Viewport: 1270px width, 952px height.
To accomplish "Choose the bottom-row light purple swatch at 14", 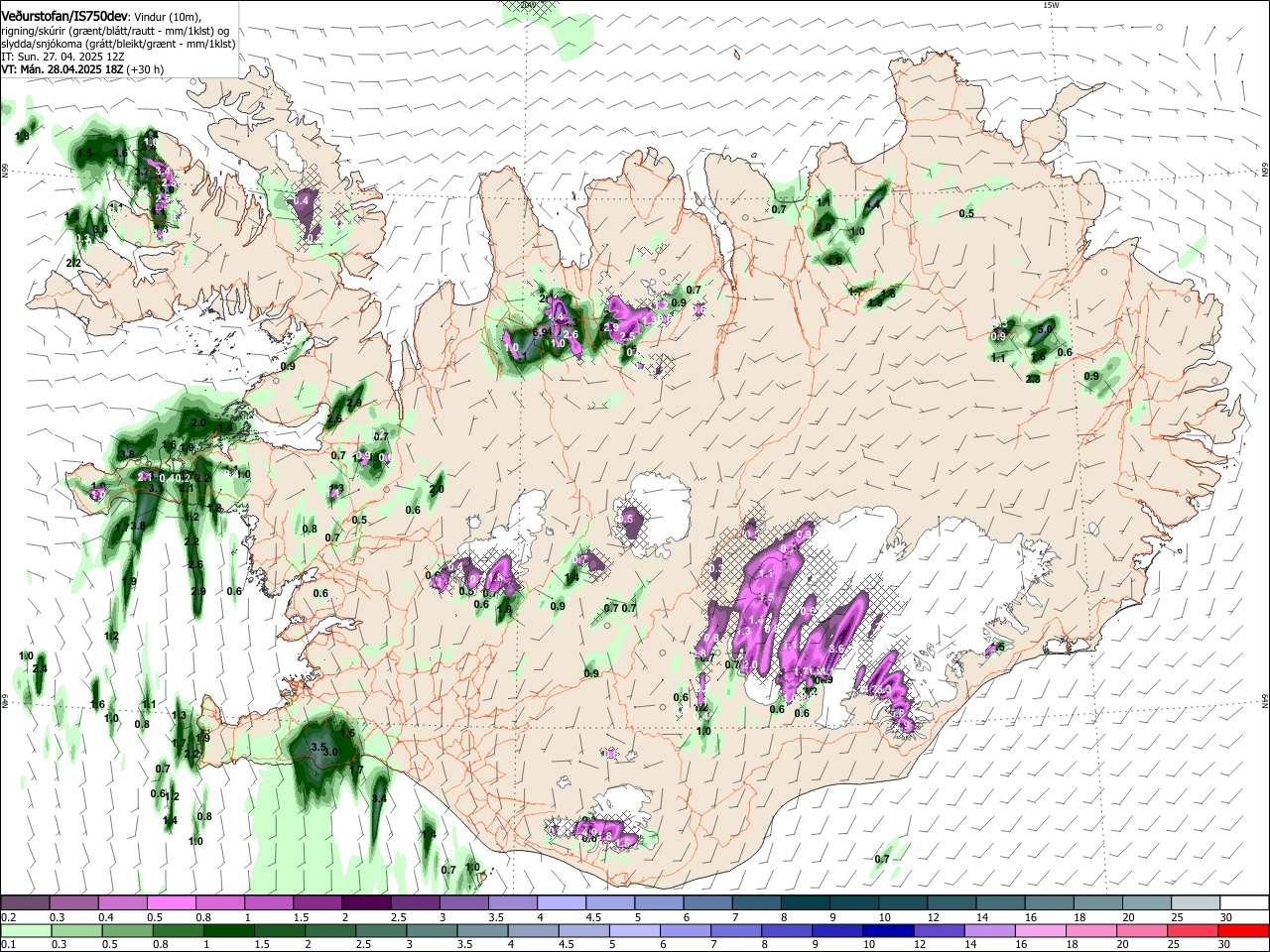I will coord(989,930).
